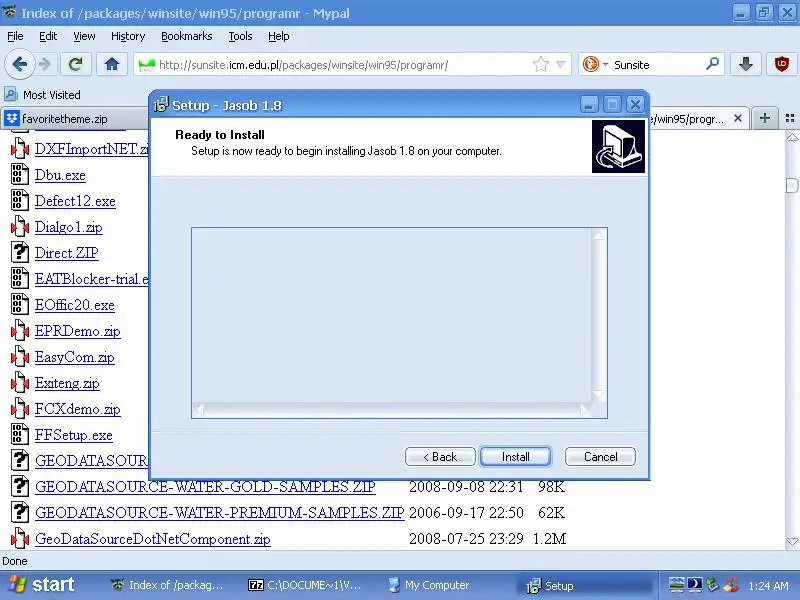Image resolution: width=800 pixels, height=600 pixels.
Task: Open the URL history dropdown arrow
Action: 561,65
